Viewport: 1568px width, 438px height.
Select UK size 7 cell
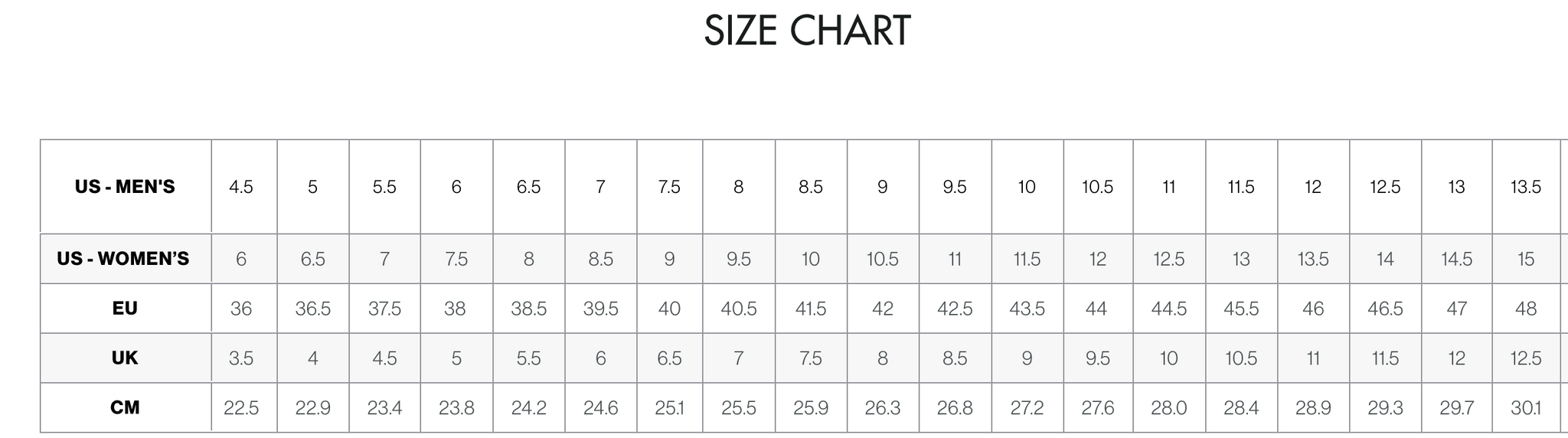738,358
